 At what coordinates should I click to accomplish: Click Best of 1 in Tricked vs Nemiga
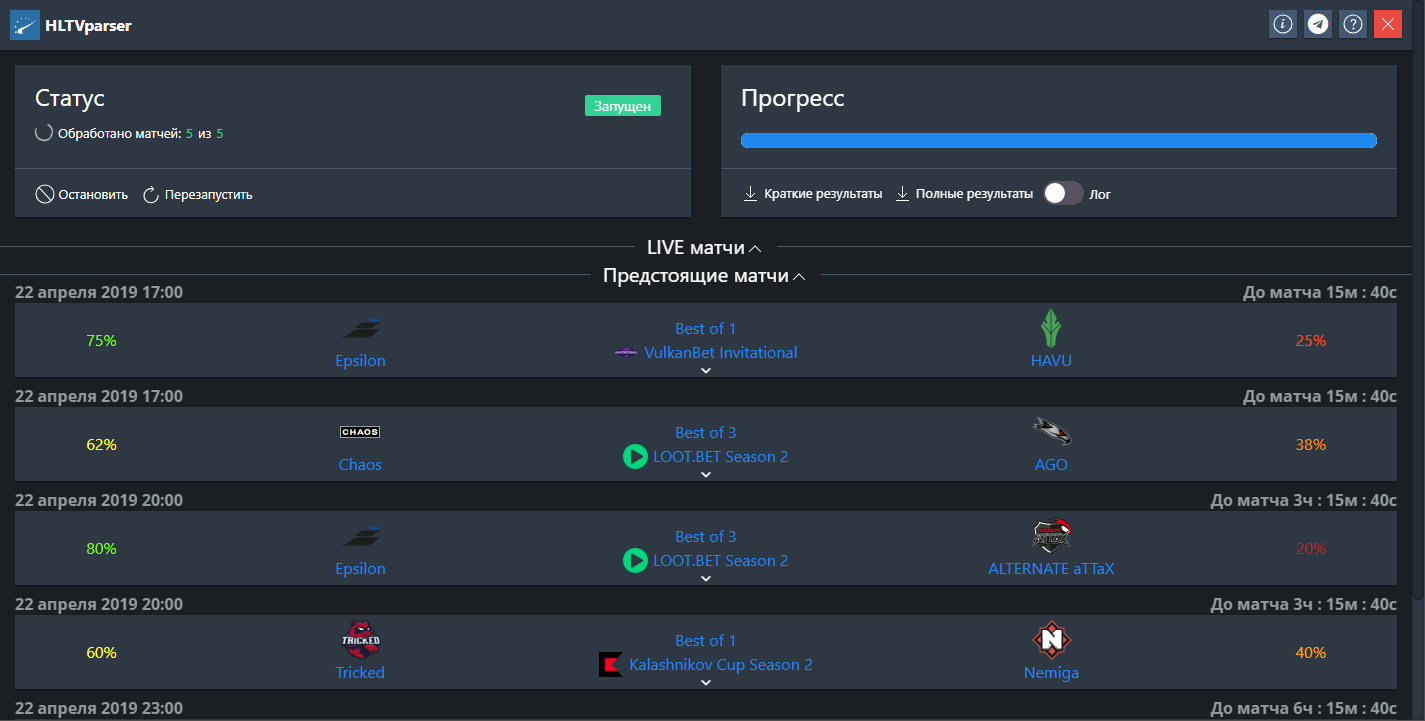pos(705,641)
